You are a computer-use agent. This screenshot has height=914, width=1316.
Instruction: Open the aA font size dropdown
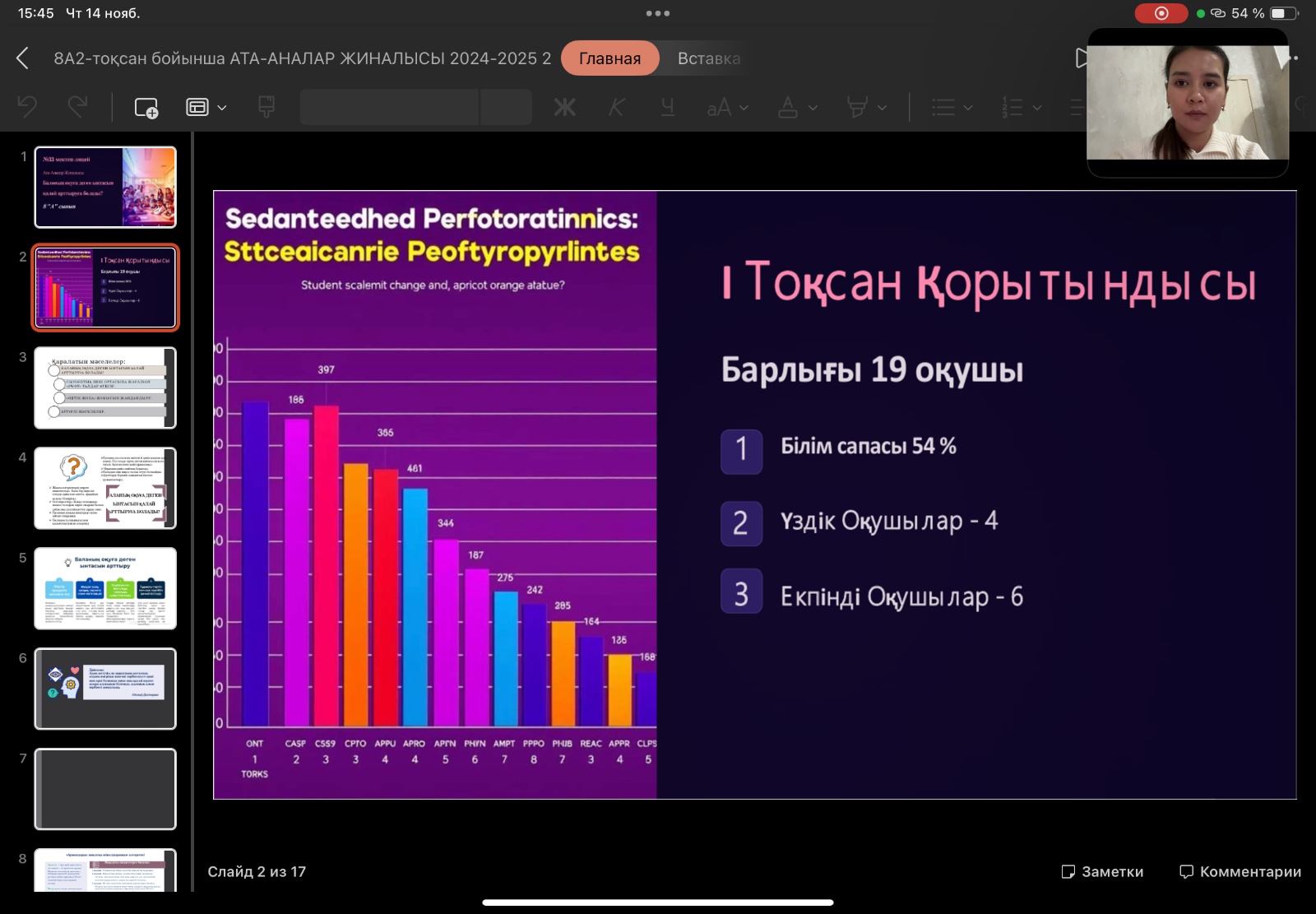(x=727, y=108)
